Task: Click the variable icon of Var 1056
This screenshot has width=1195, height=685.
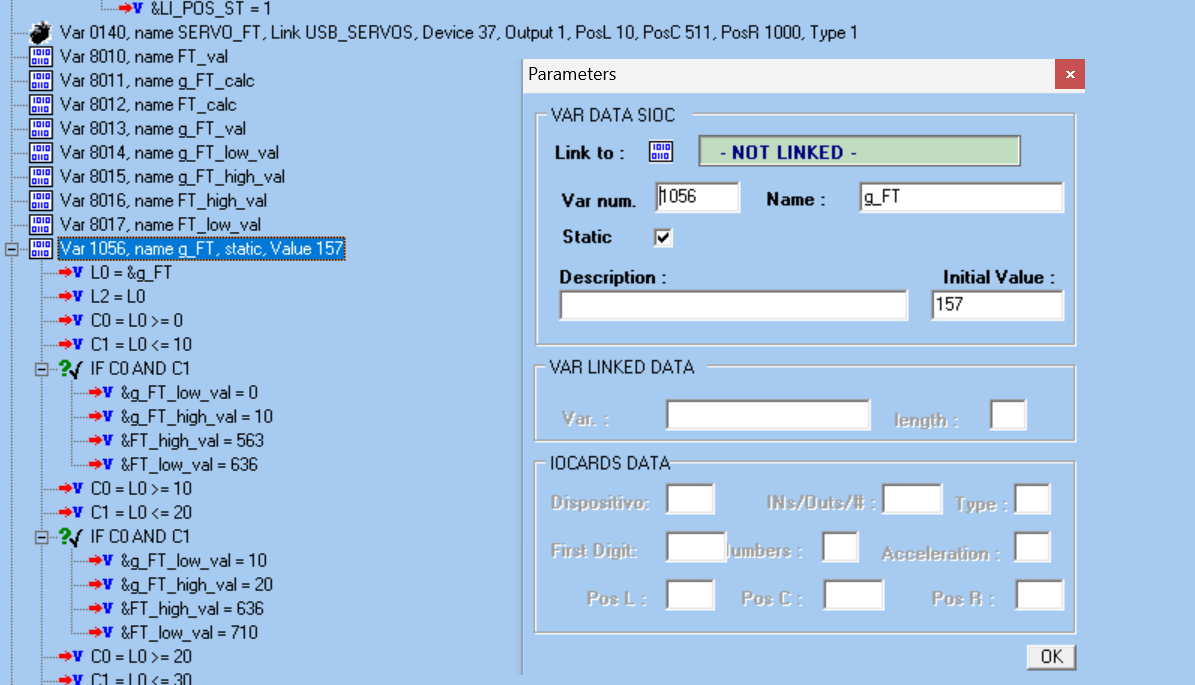Action: (x=41, y=249)
